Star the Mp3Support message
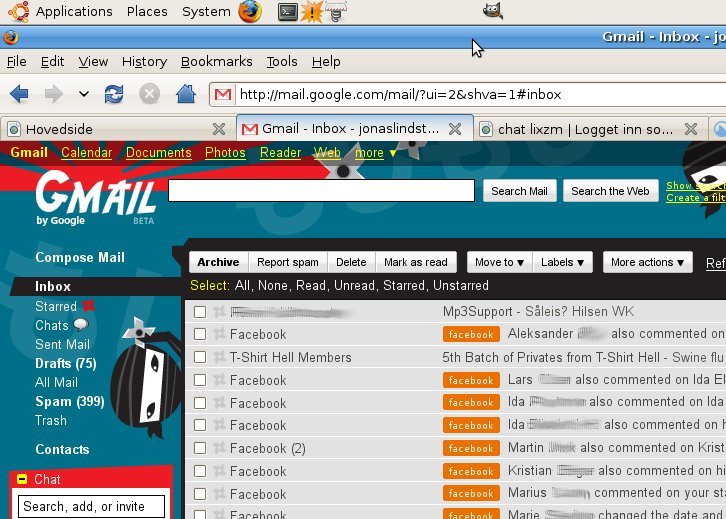This screenshot has width=726, height=519. click(219, 312)
